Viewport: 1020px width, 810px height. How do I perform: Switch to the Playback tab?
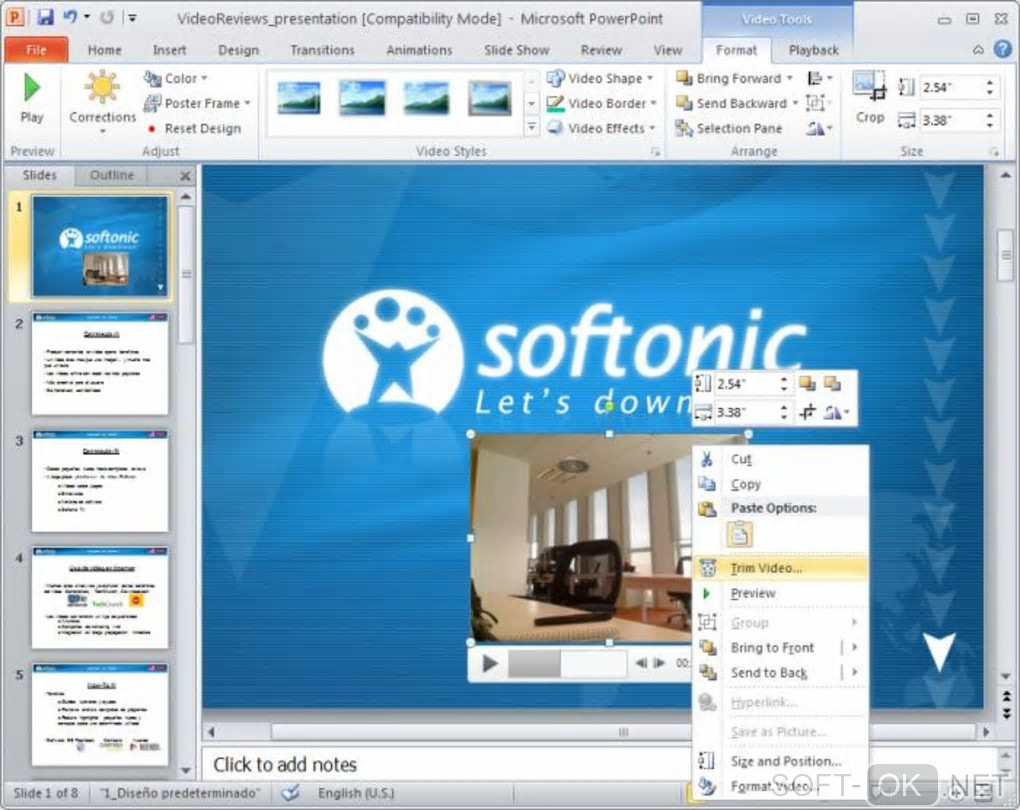813,50
